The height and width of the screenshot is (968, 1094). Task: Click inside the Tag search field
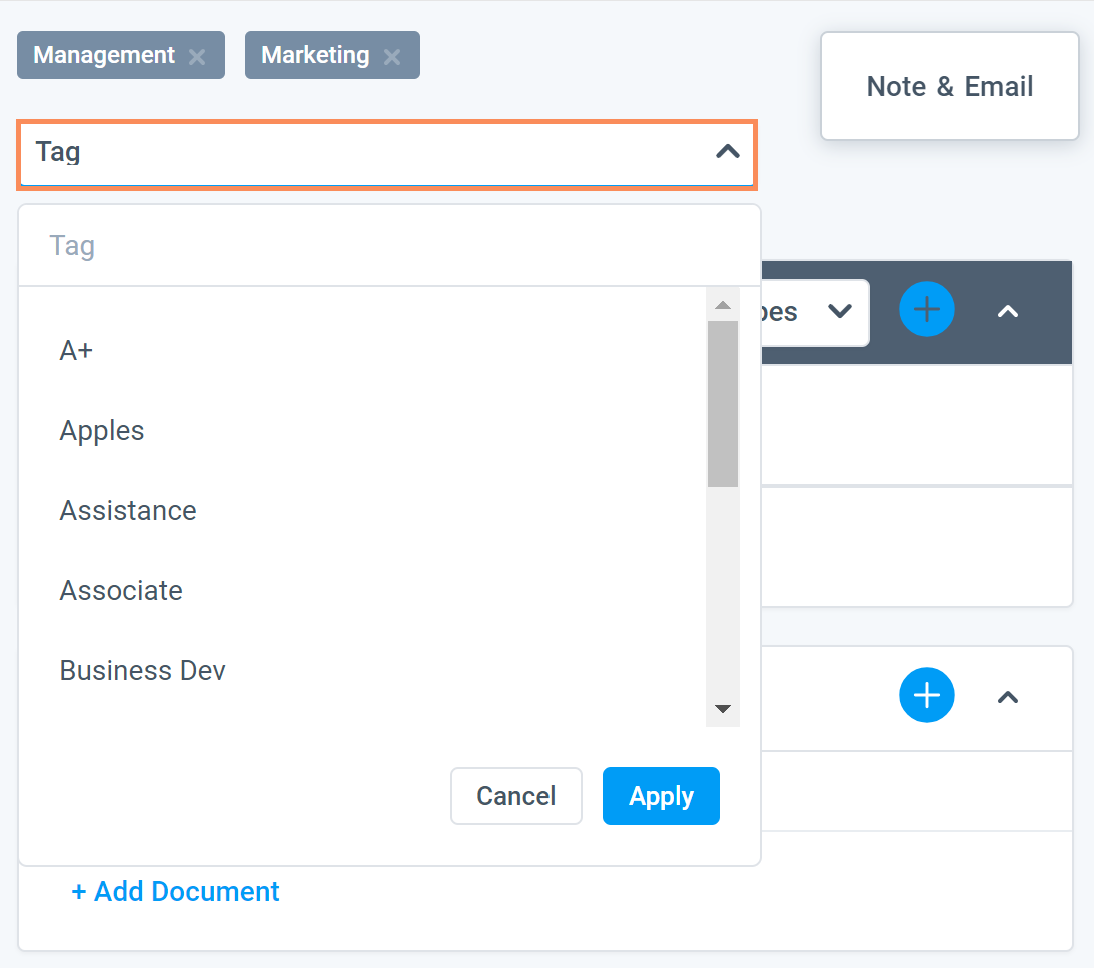(300, 245)
